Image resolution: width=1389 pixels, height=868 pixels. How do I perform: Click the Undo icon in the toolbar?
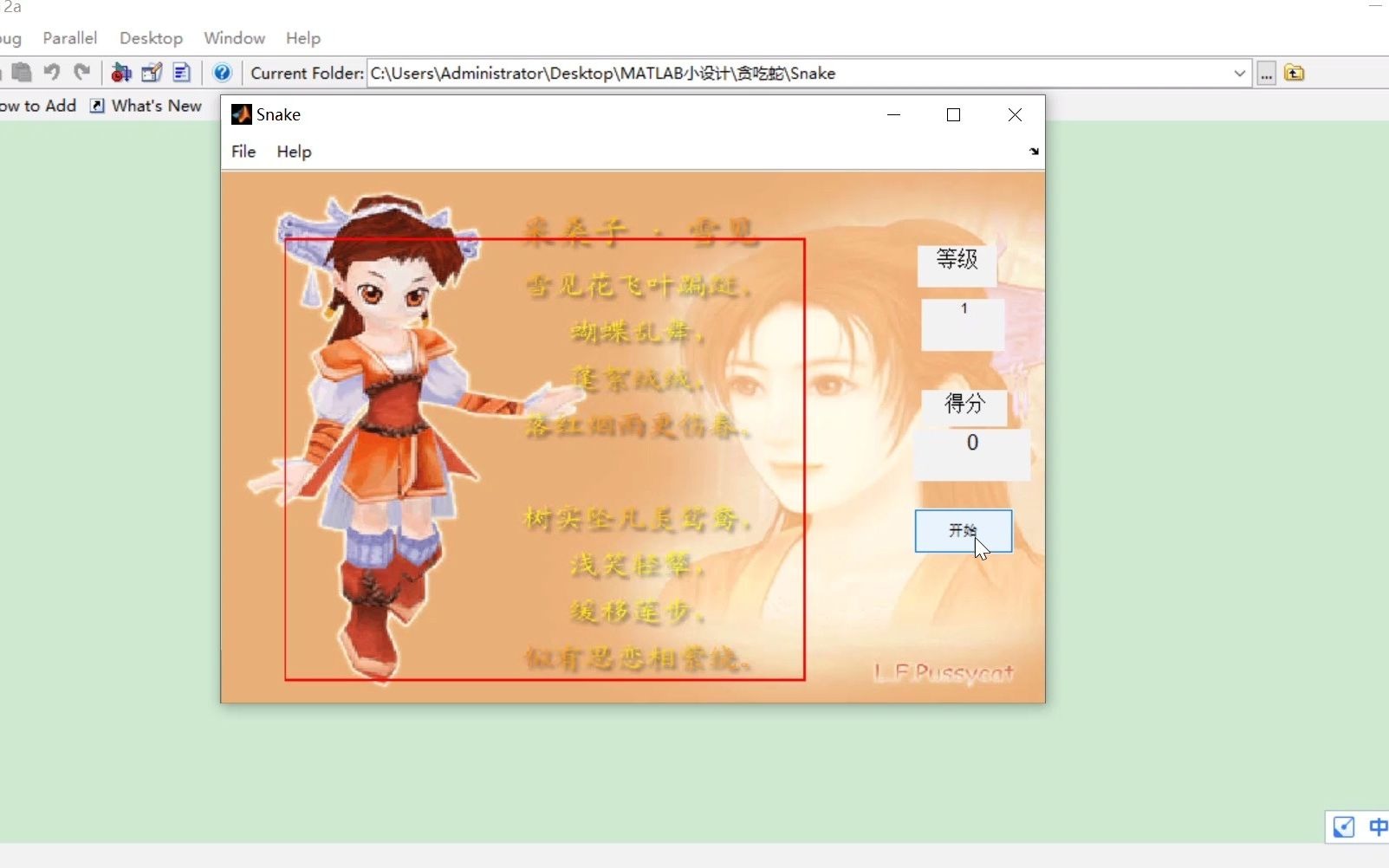click(x=51, y=73)
